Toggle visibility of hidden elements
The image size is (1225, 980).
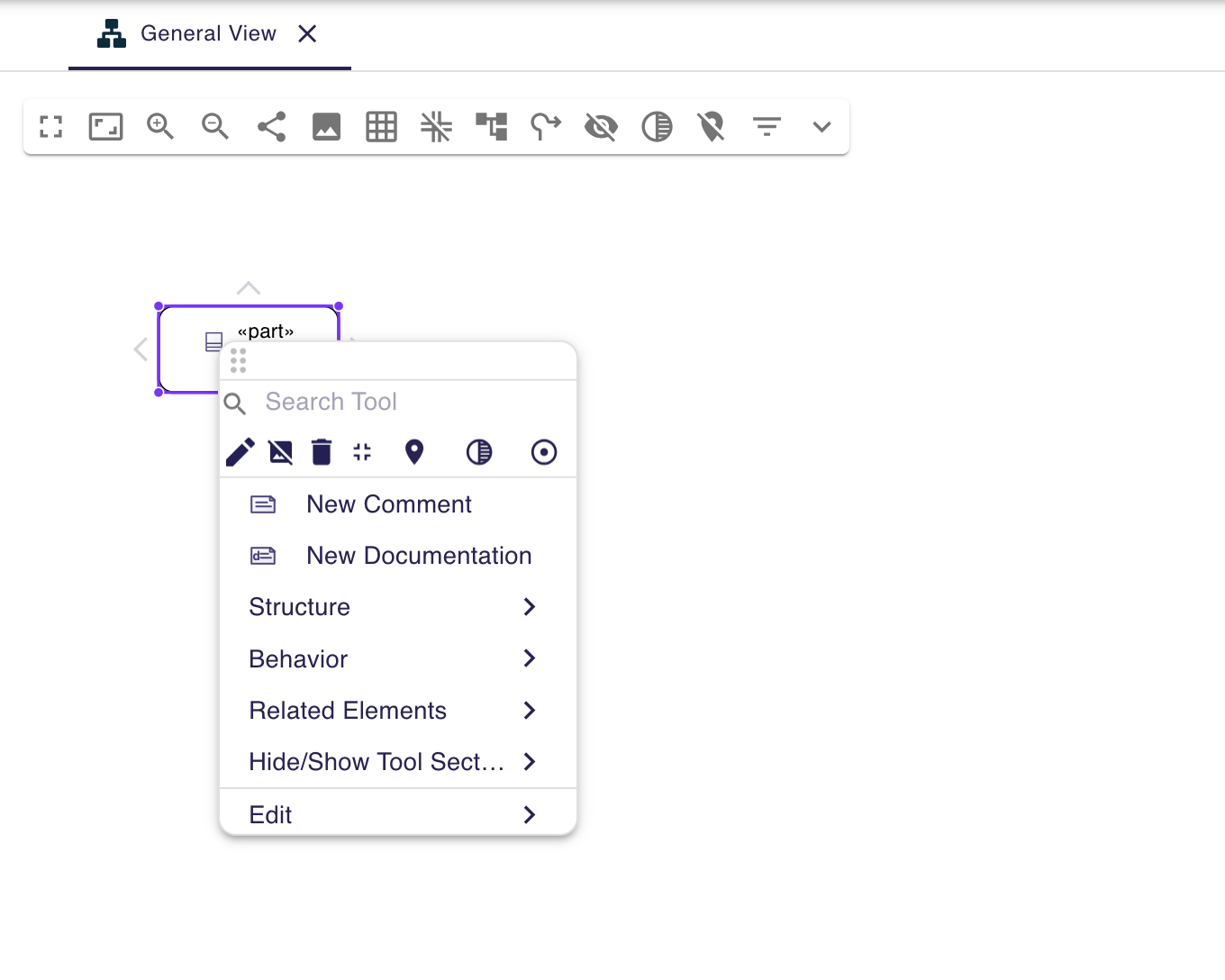pyautogui.click(x=601, y=126)
